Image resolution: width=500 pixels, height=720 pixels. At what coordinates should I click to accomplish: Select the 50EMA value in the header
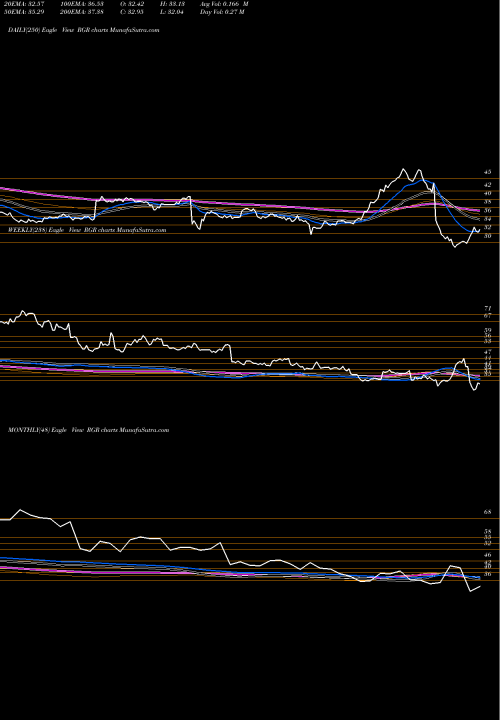[x=22, y=12]
